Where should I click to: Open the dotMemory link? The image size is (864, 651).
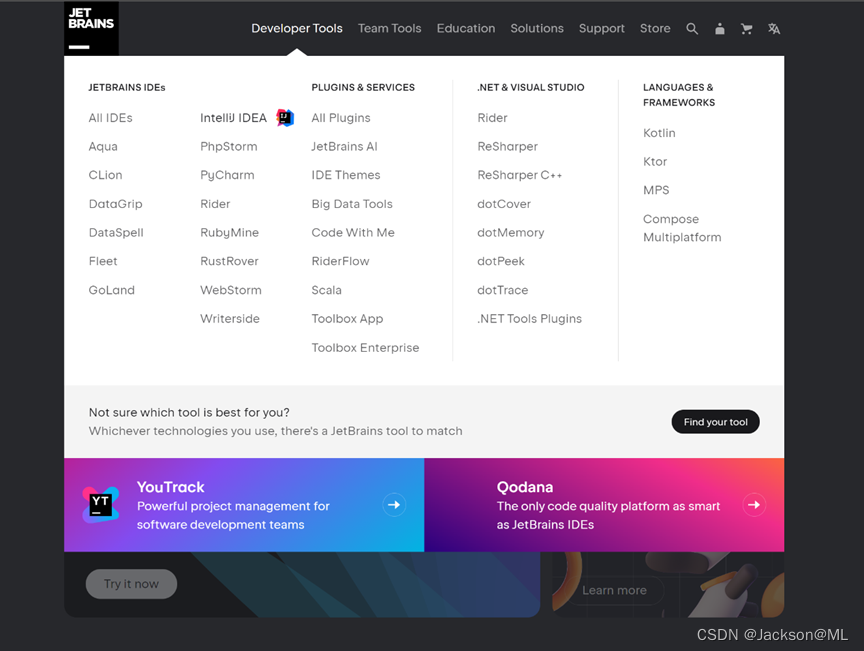(511, 233)
